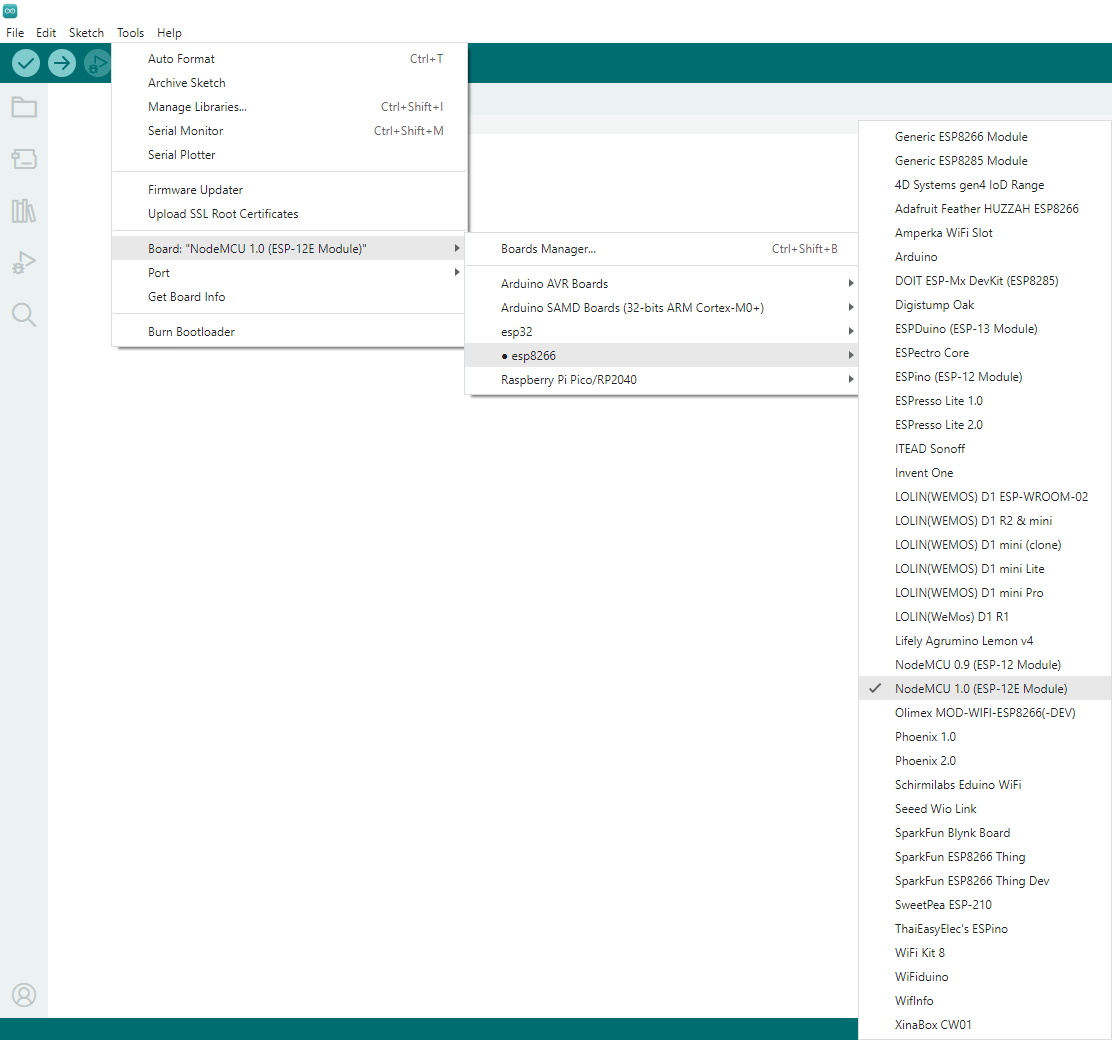Expand the Port submenu
Image resolution: width=1112 pixels, height=1040 pixels.
point(289,273)
